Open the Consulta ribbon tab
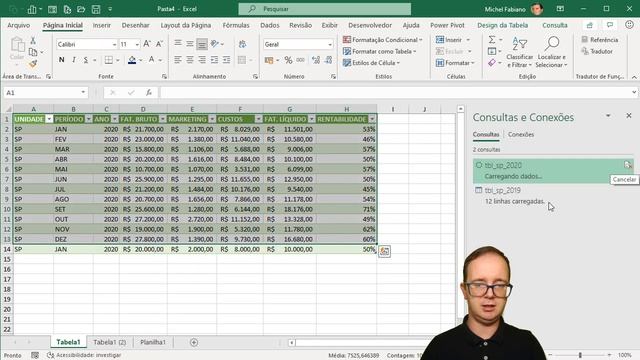The height and width of the screenshot is (360, 640). (x=555, y=25)
